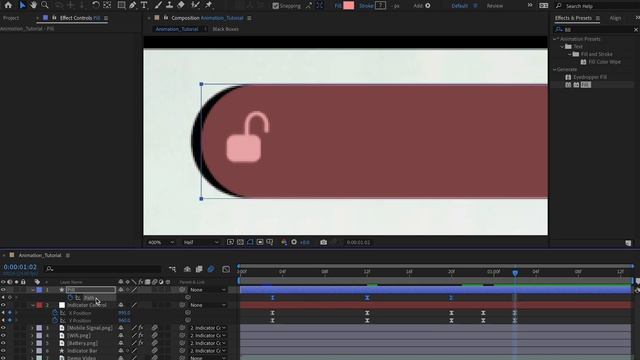Select the Effects & Presets tab
Viewport: 640px width, 360px height.
(x=573, y=18)
